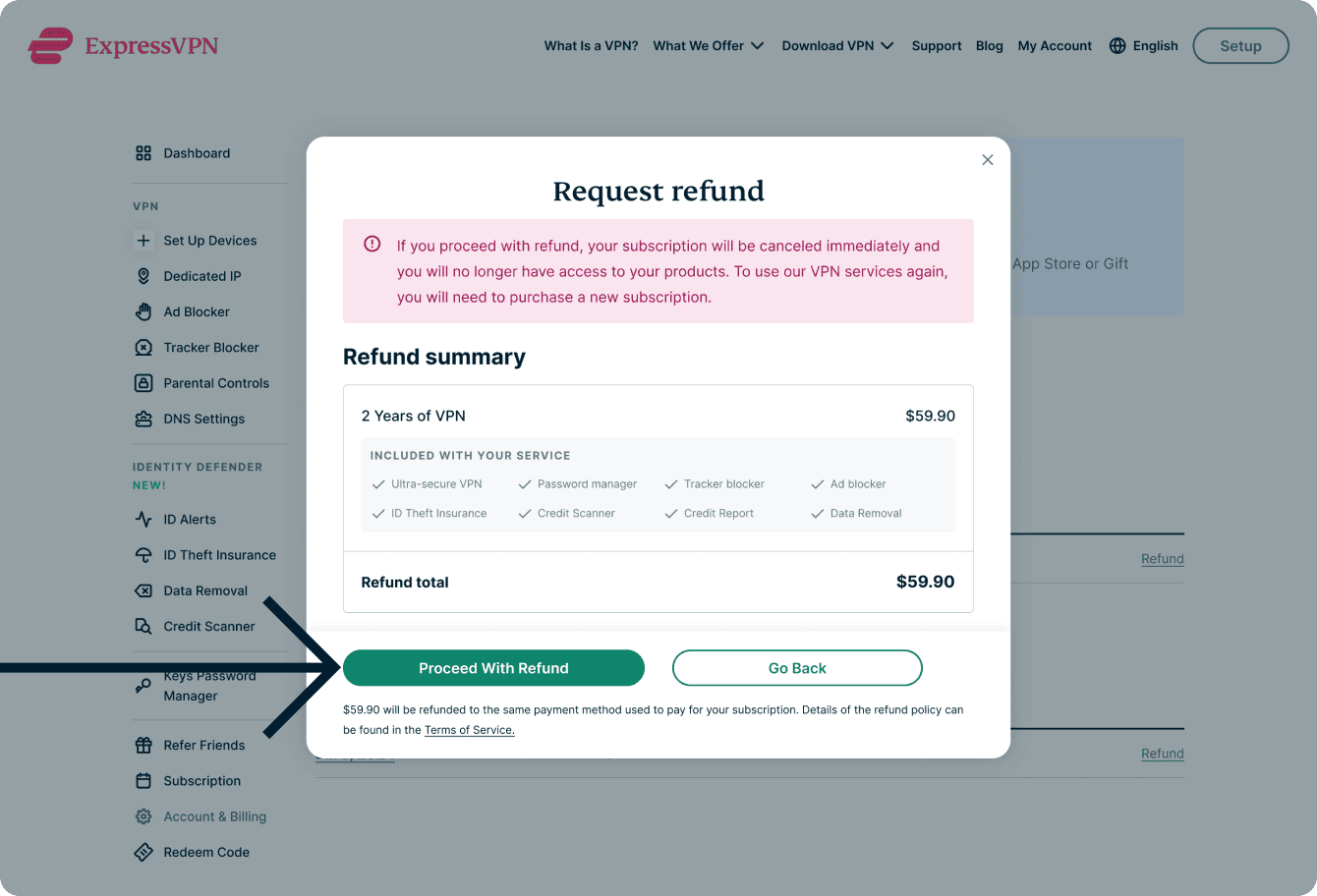Click the ID Theft Insurance umbrella icon
The image size is (1317, 896).
143,555
